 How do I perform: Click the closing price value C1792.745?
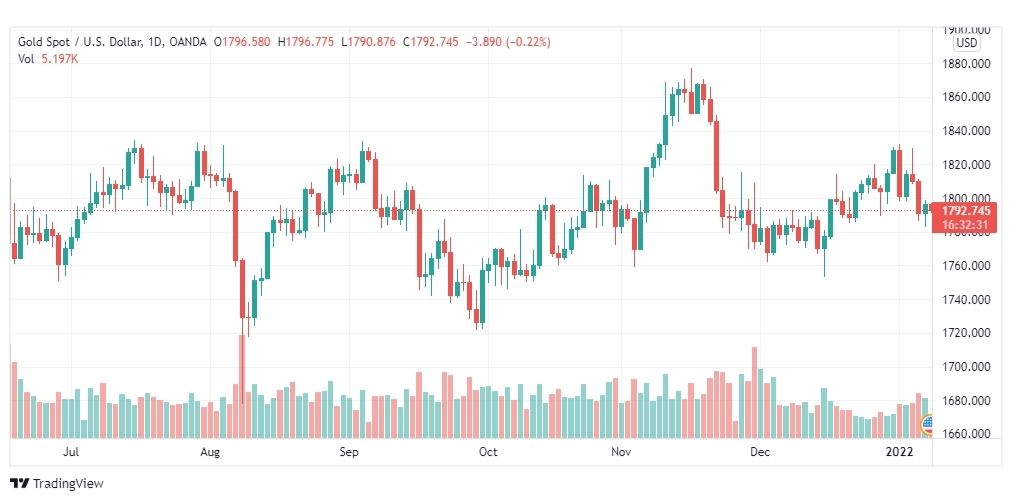click(x=430, y=42)
